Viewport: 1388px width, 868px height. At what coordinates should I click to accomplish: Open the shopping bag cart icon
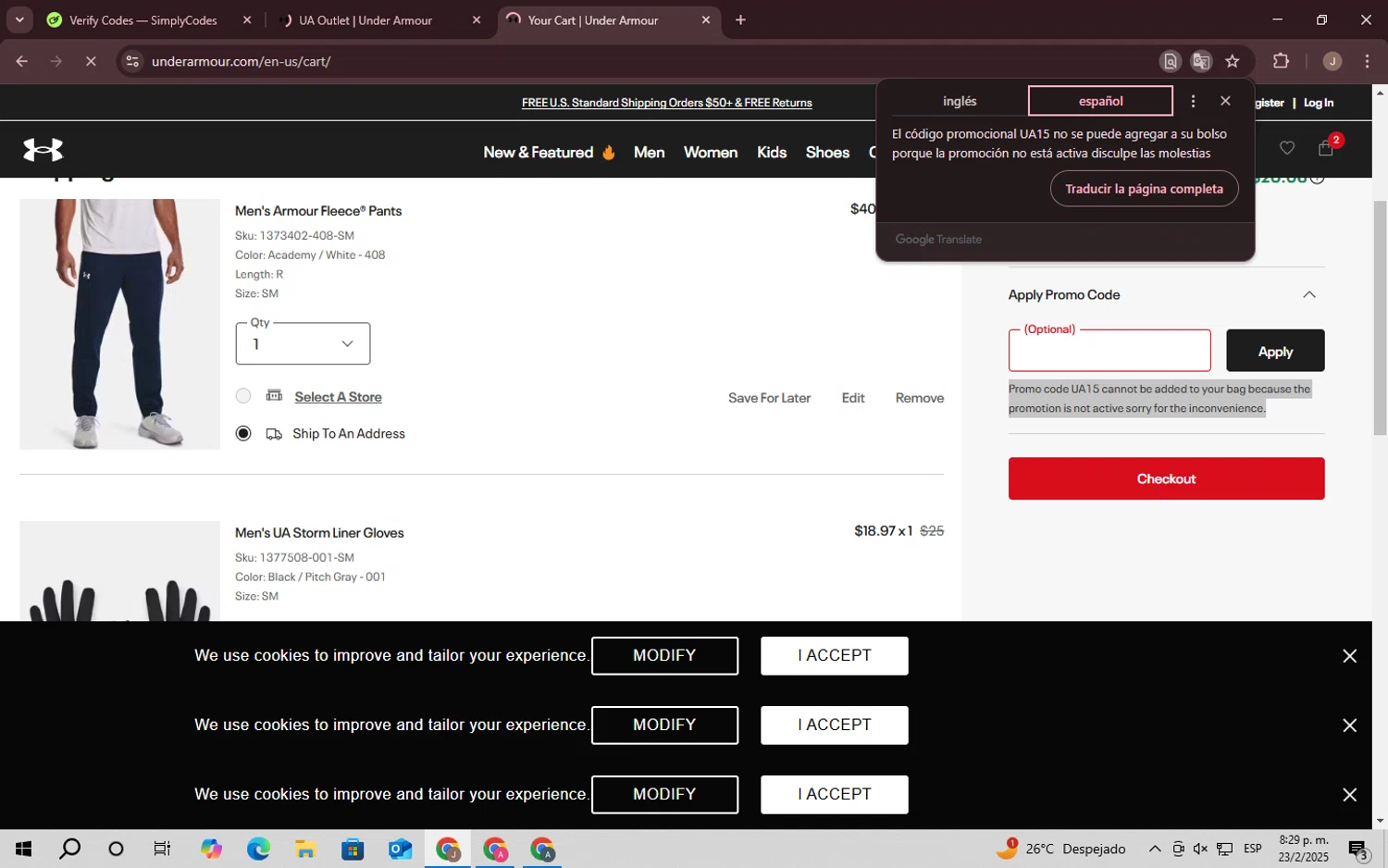[1326, 148]
